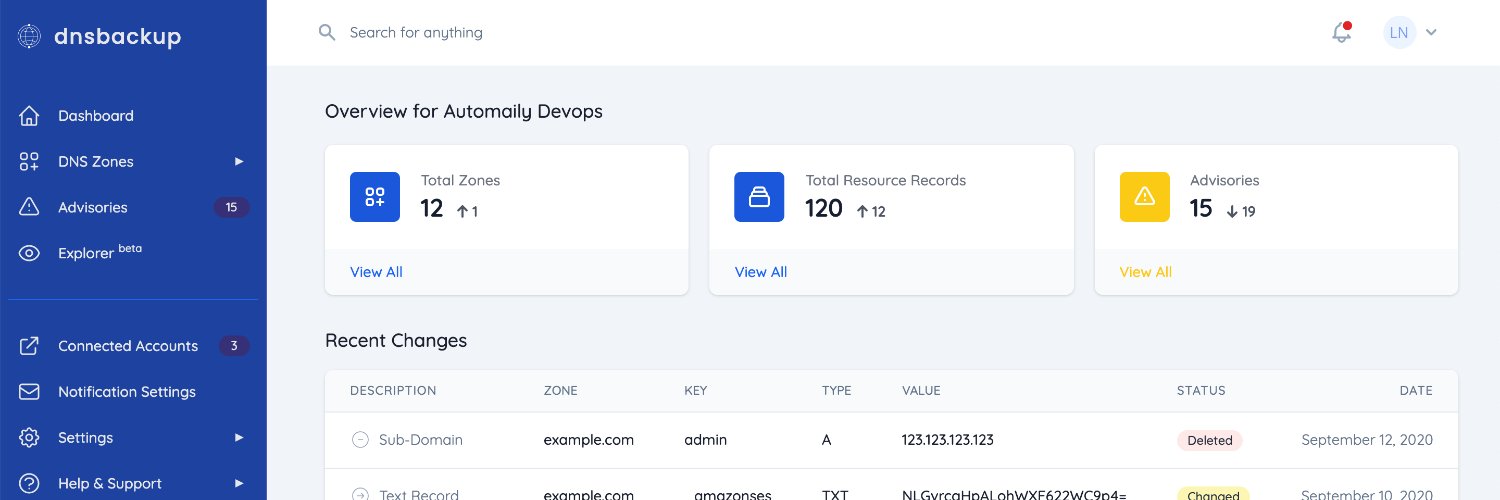This screenshot has height=500, width=1500.
Task: Click the VALUE column header
Action: click(x=921, y=391)
